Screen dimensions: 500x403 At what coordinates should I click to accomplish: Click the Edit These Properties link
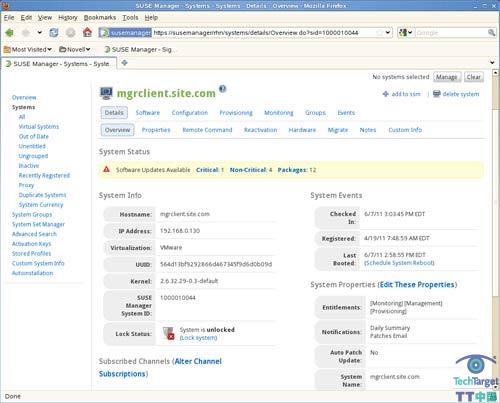[x=417, y=285]
